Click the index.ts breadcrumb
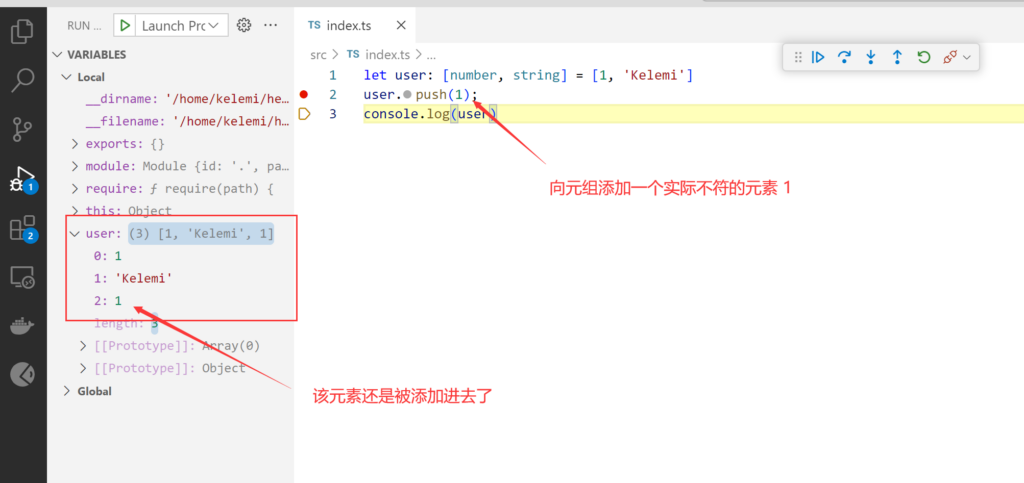1024x483 pixels. point(387,55)
